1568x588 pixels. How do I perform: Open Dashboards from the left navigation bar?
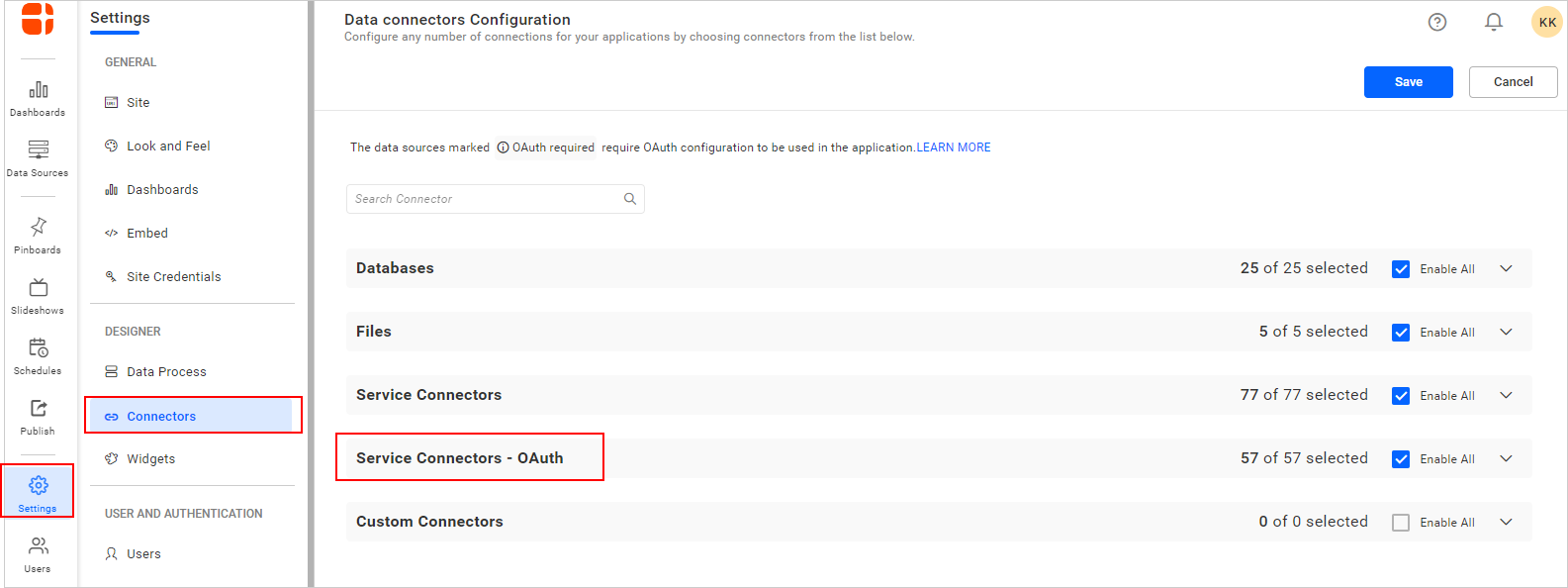(38, 98)
